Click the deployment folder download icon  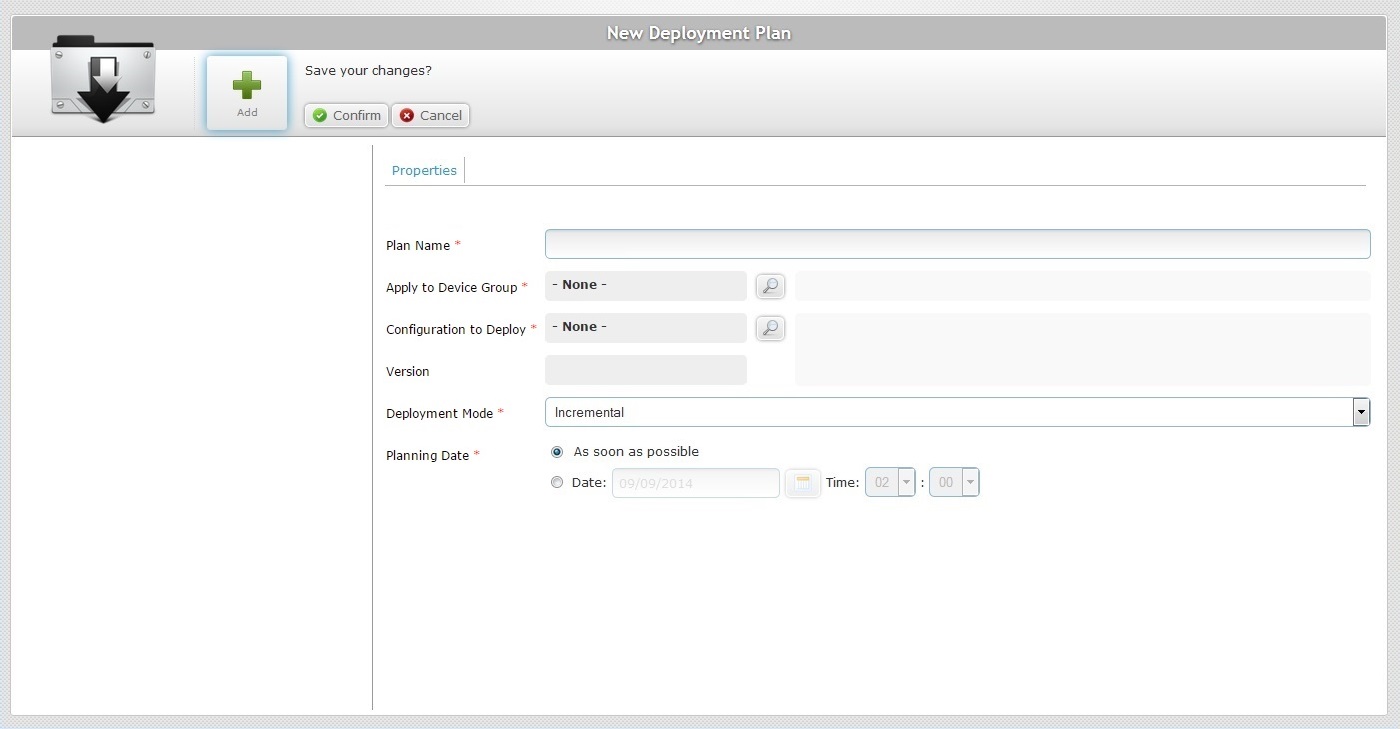(x=103, y=80)
